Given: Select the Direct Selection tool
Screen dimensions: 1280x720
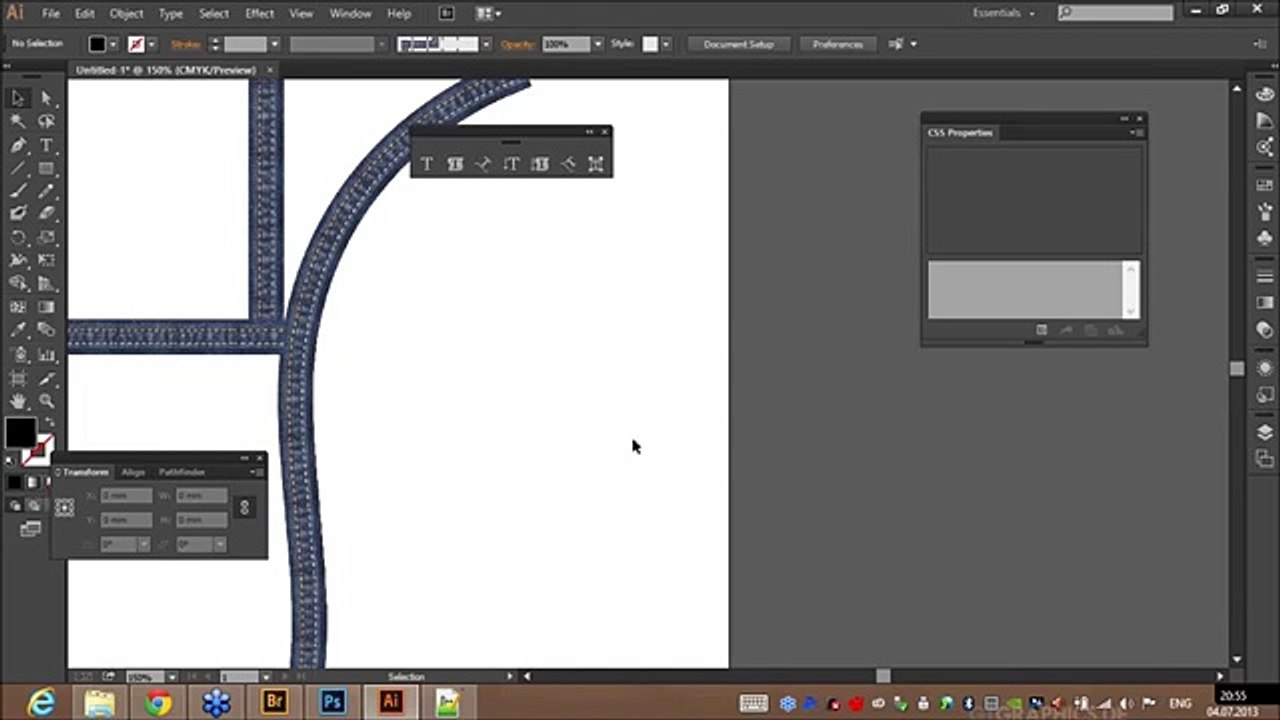Looking at the screenshot, I should [x=46, y=97].
